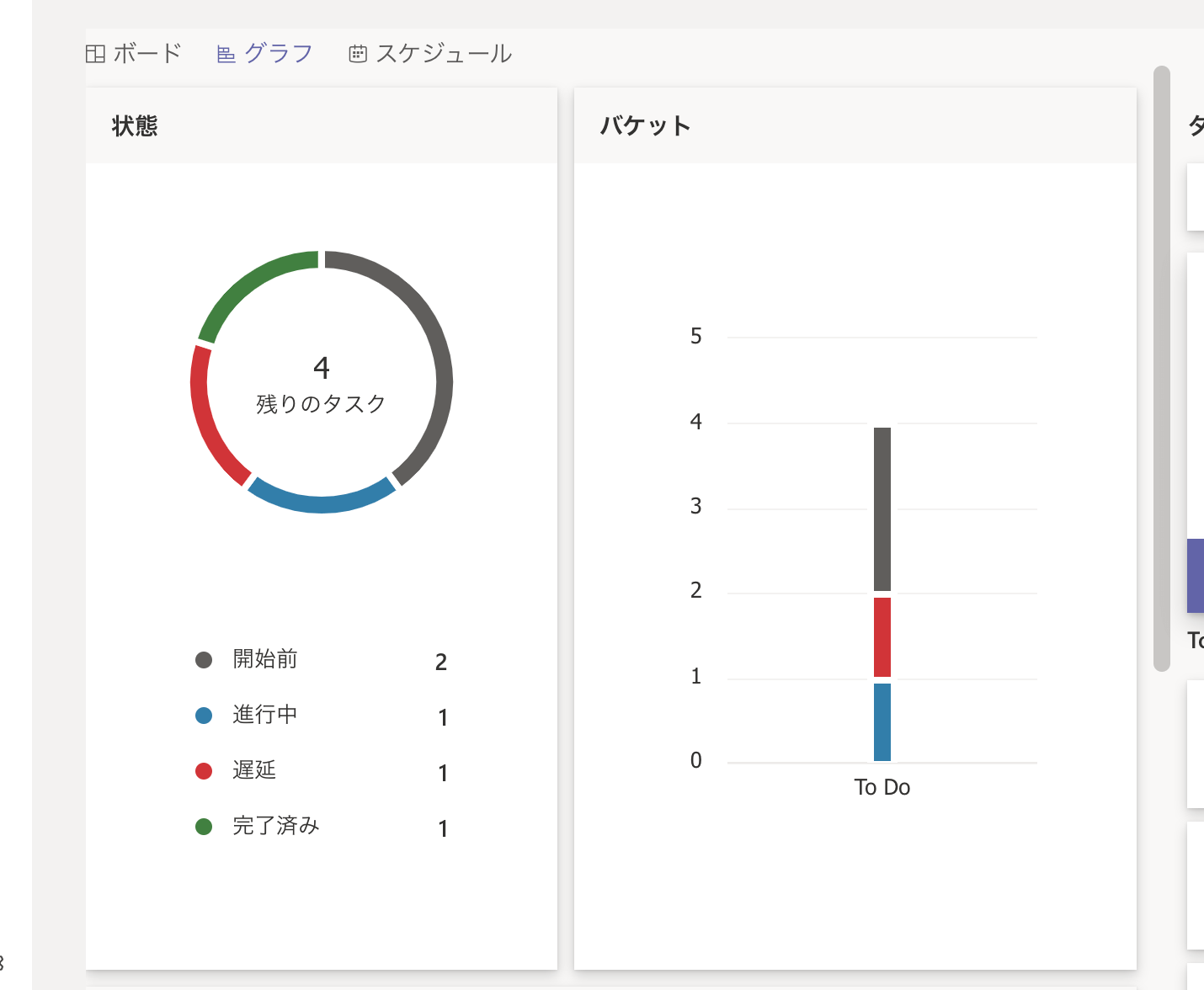This screenshot has height=990, width=1204.
Task: Click the blue section of the To Do bar
Action: click(882, 722)
